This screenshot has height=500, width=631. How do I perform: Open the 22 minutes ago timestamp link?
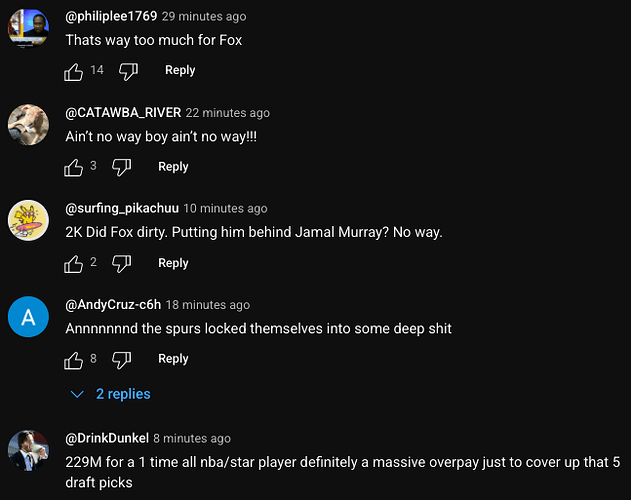pyautogui.click(x=228, y=113)
